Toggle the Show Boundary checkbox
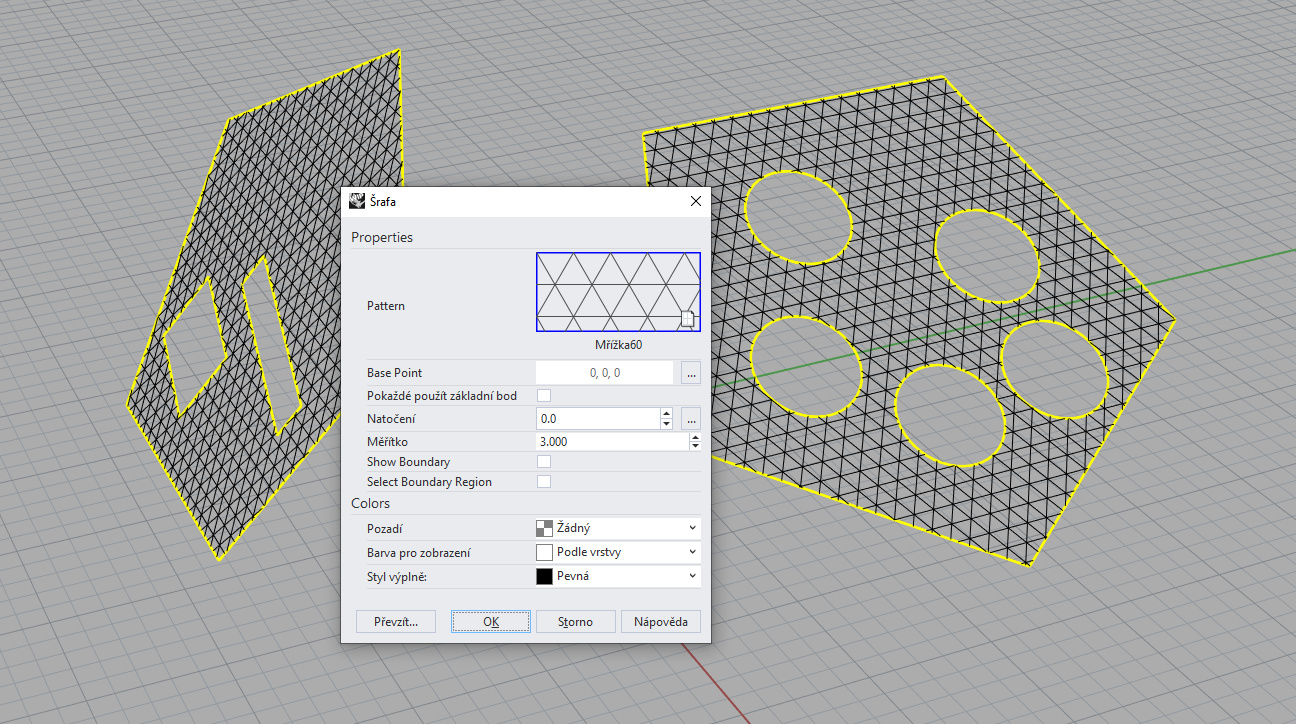1296x724 pixels. (544, 462)
